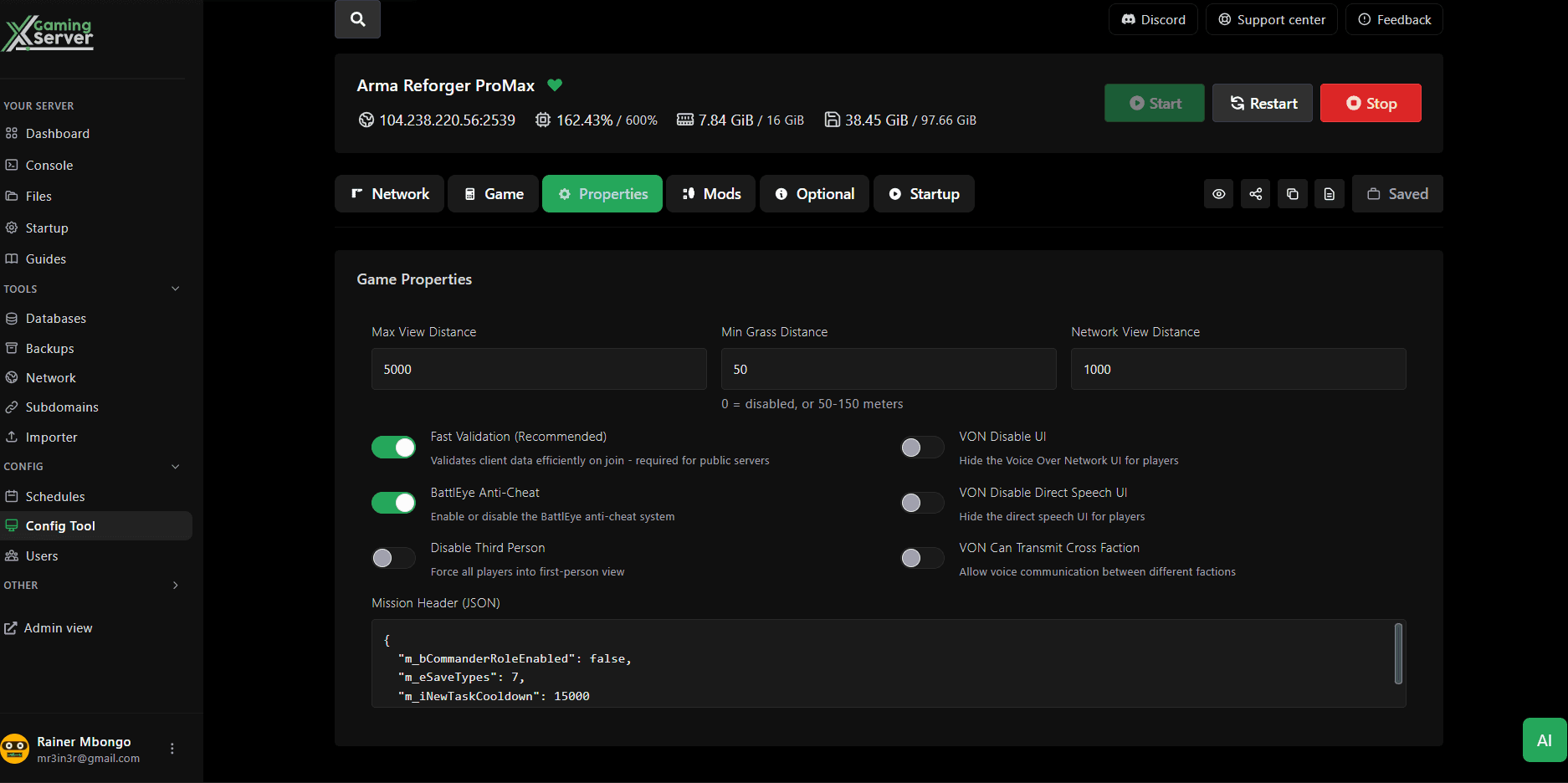Restart the Arma Reforger ProMax server
Screen dimensions: 1568x783
[x=1262, y=102]
